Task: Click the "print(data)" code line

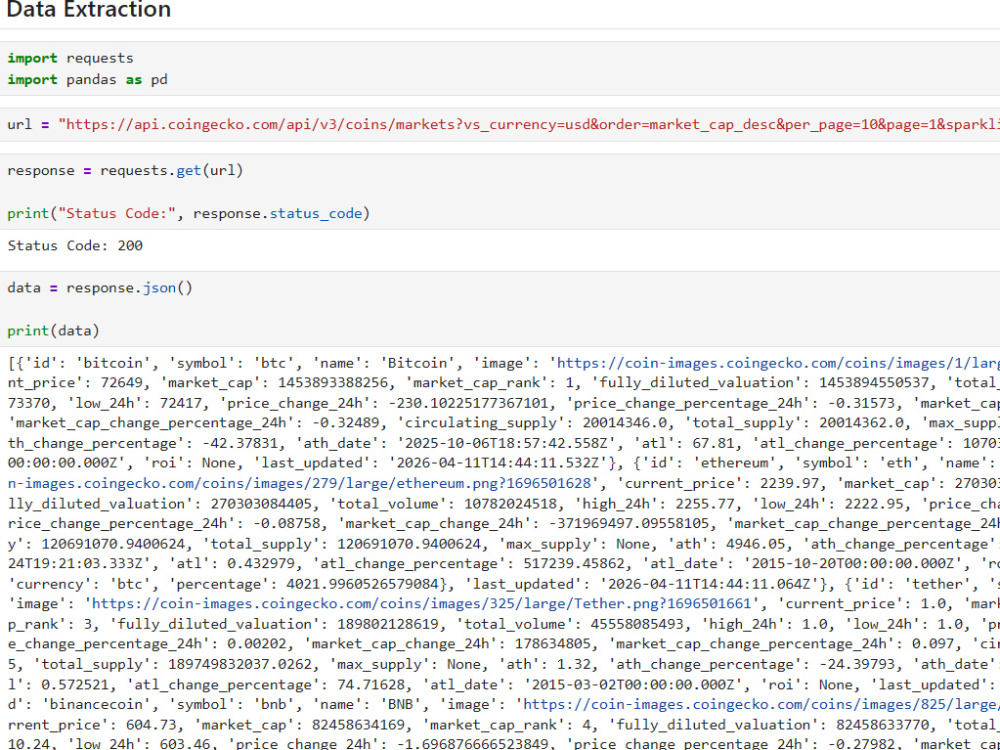Action: click(x=54, y=330)
